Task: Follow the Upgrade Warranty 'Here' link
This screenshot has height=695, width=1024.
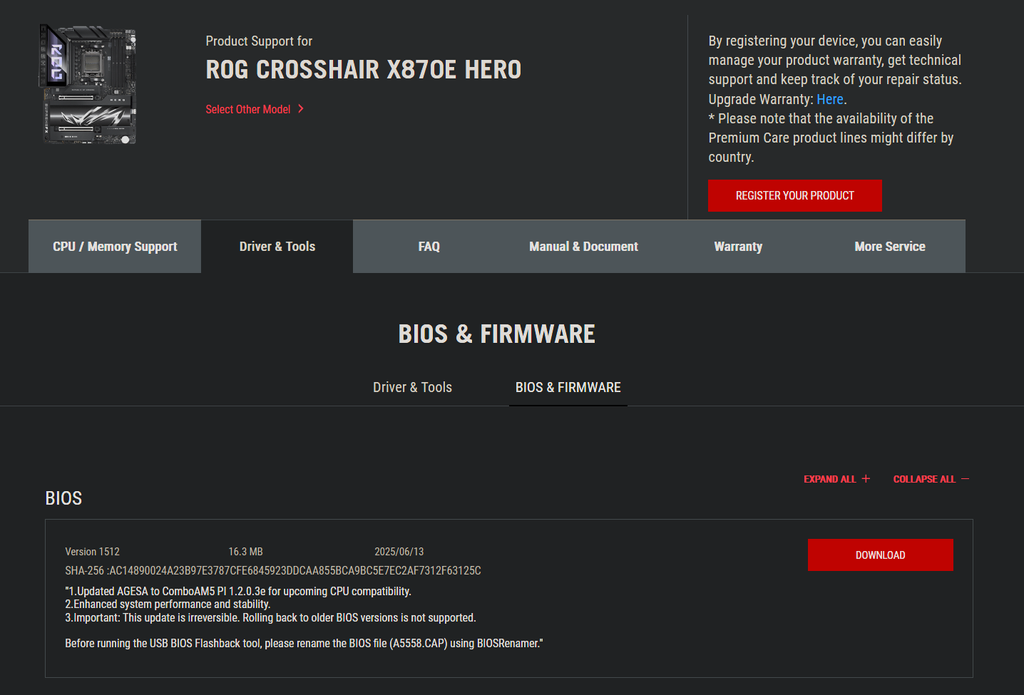Action: 829,99
